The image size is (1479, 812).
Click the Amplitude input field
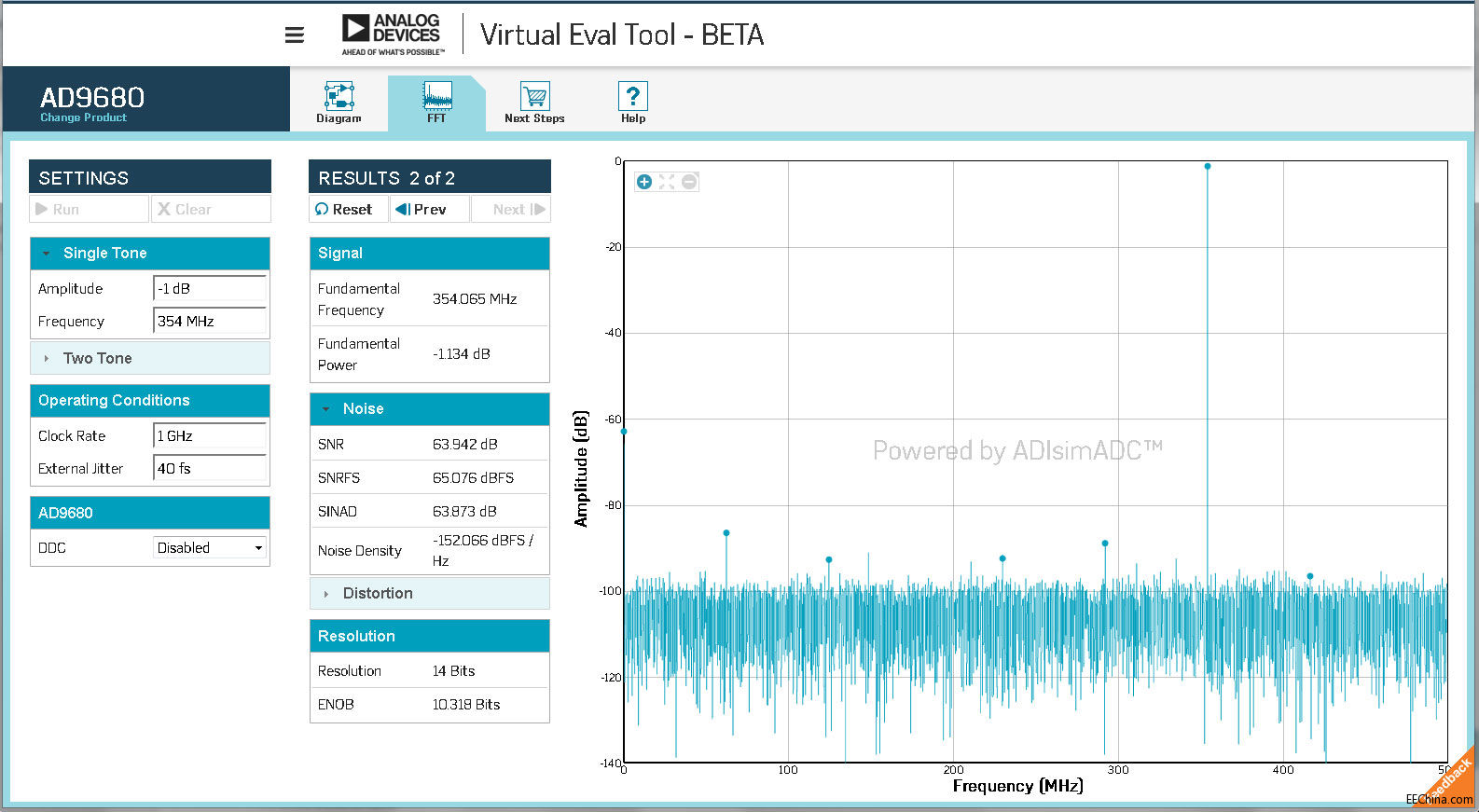210,289
